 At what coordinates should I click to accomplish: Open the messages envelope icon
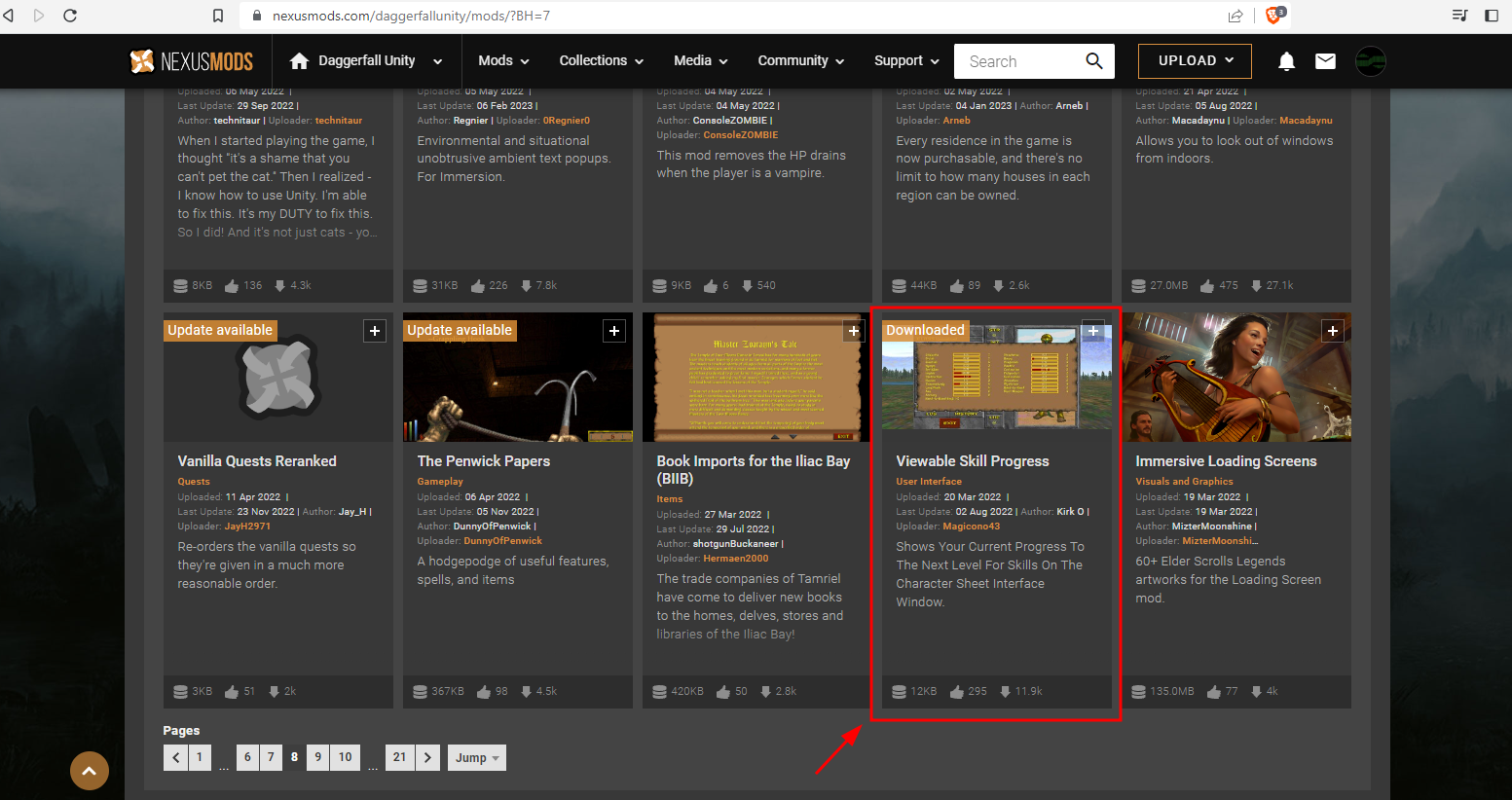pyautogui.click(x=1325, y=61)
